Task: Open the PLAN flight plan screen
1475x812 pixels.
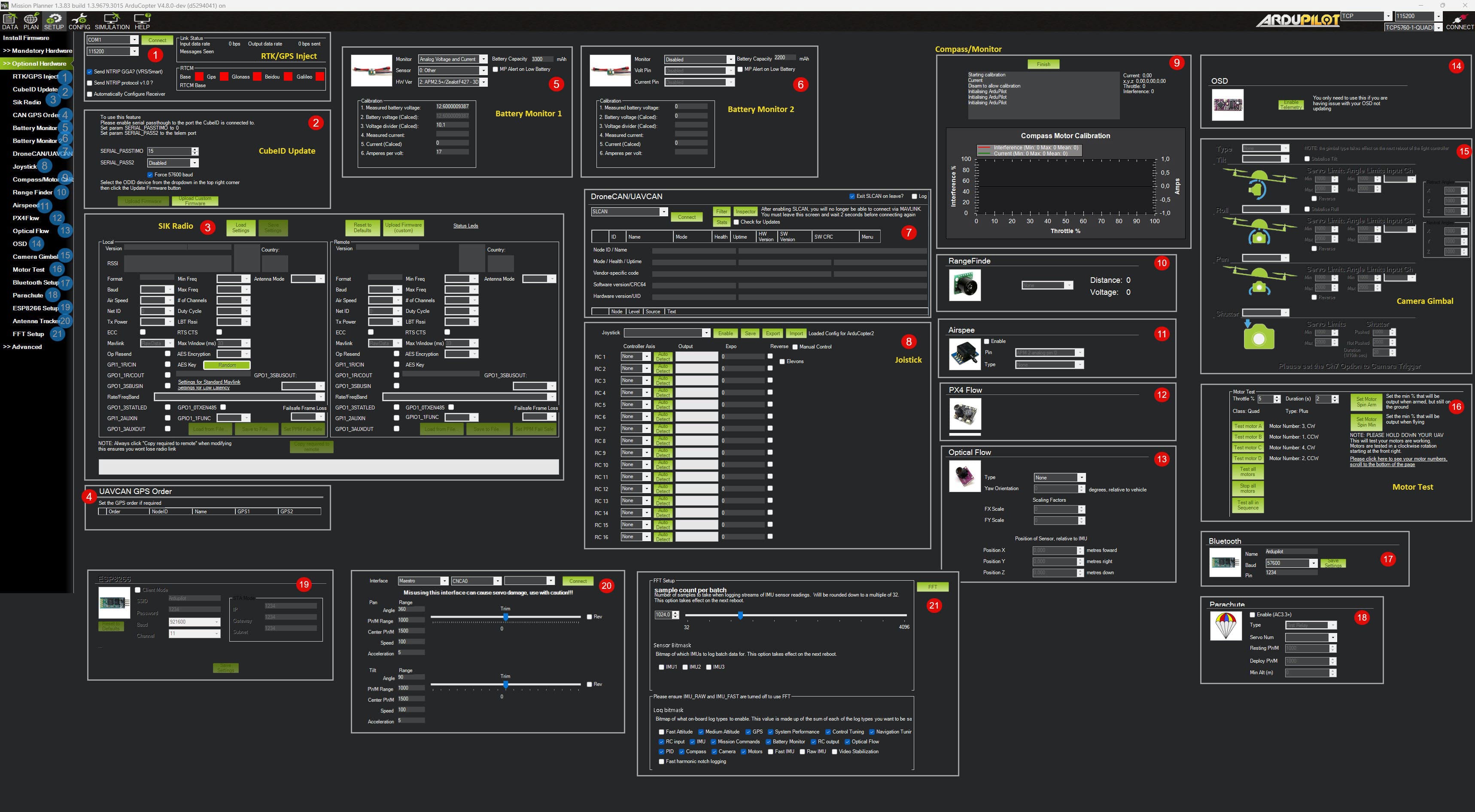Action: click(31, 21)
